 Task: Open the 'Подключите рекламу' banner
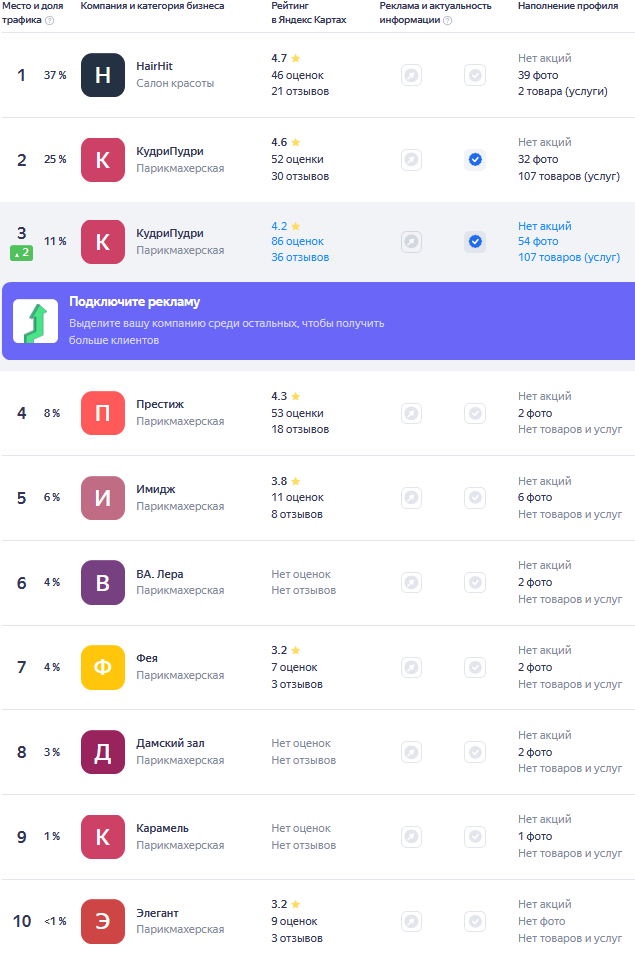click(x=318, y=321)
